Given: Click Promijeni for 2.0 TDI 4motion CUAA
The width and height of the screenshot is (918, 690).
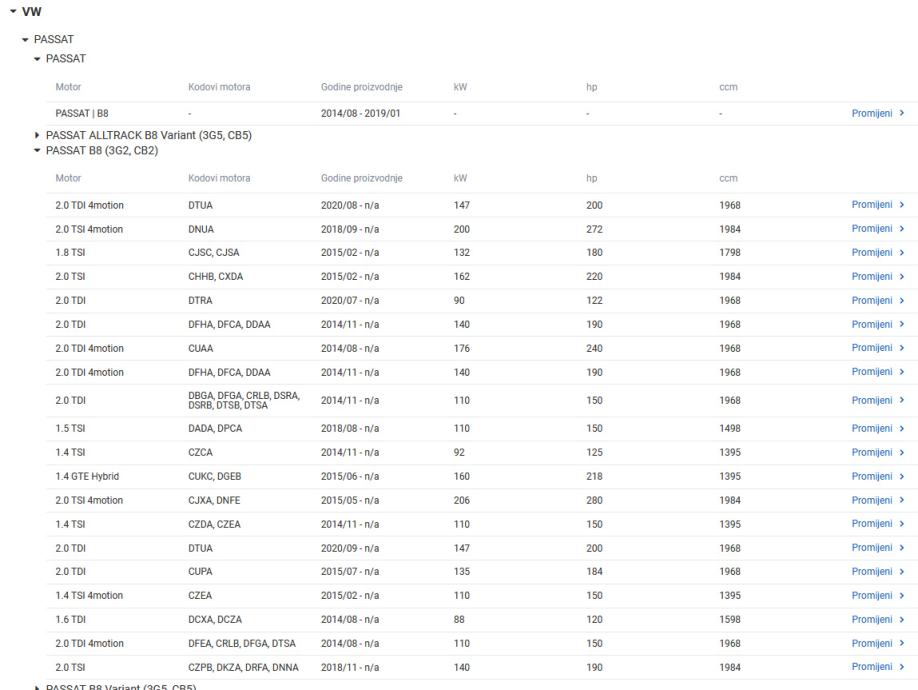Looking at the screenshot, I should [872, 348].
